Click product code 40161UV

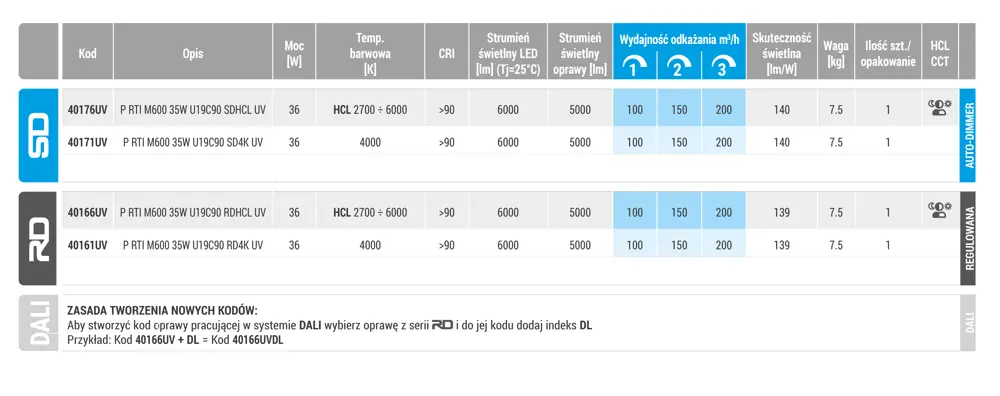tap(87, 245)
